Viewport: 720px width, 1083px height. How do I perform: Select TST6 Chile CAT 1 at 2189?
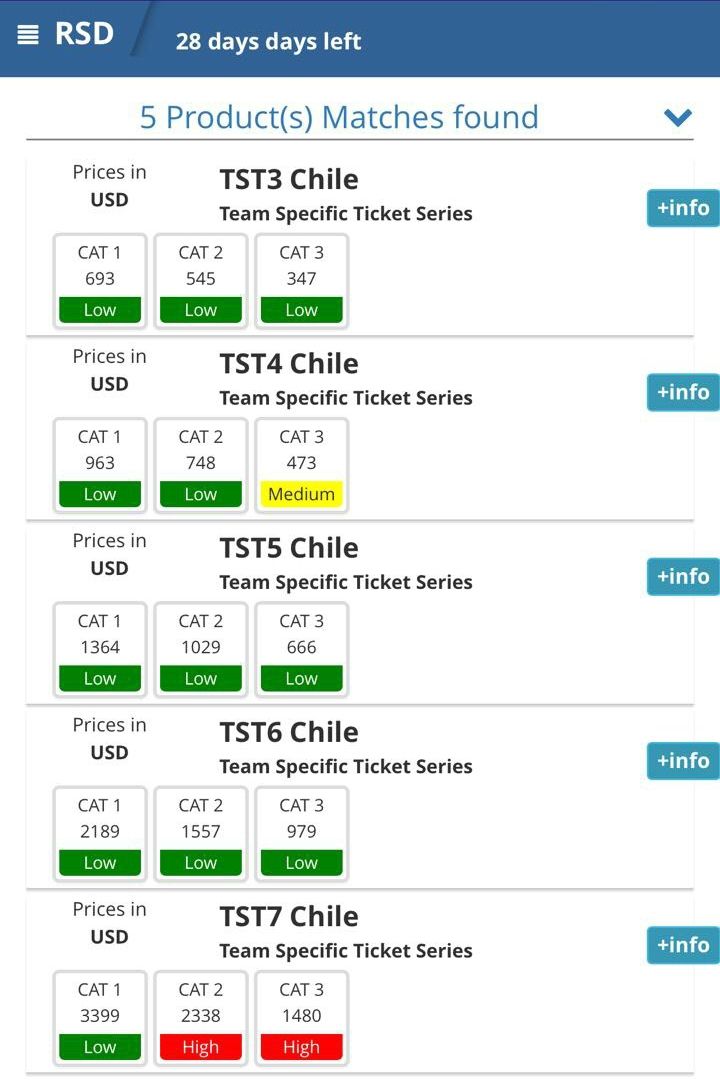click(100, 833)
